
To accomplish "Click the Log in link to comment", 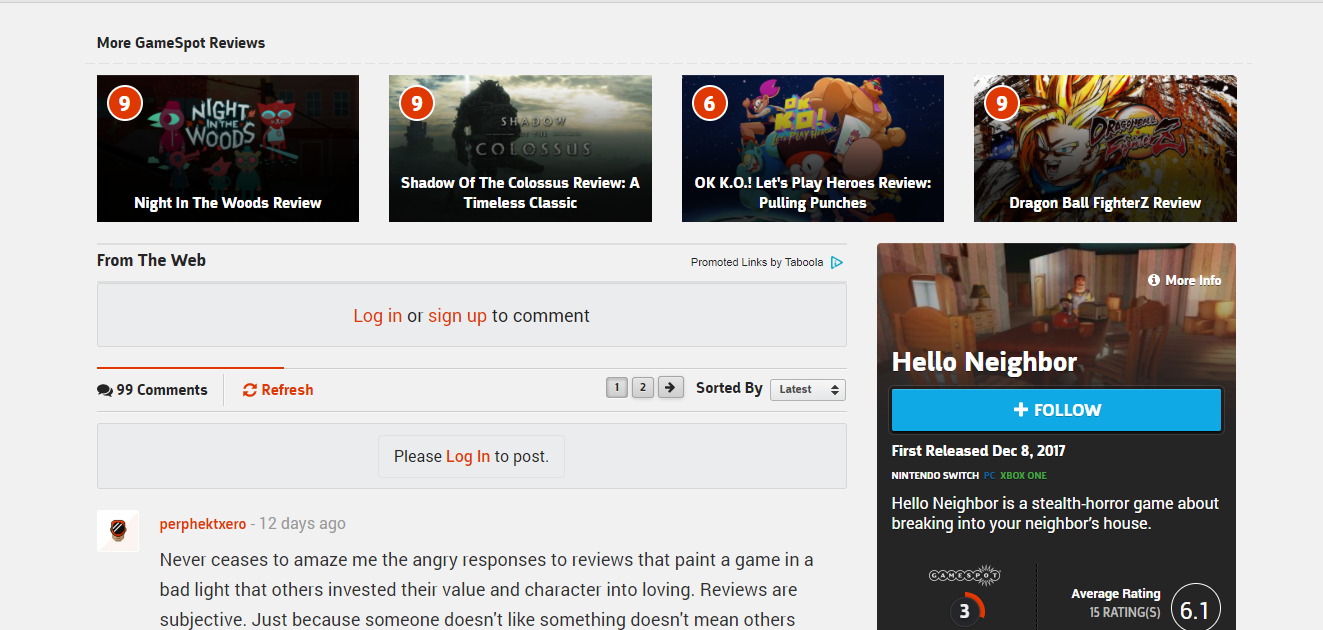I will point(378,316).
